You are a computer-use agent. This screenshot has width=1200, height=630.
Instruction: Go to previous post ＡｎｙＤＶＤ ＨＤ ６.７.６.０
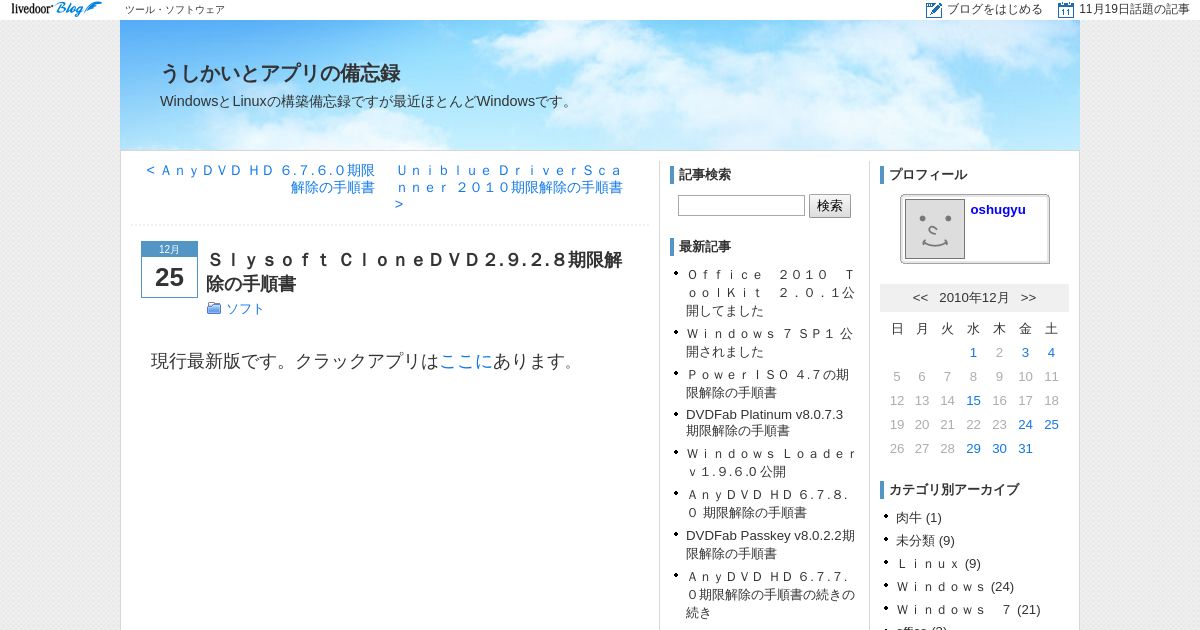[x=260, y=179]
